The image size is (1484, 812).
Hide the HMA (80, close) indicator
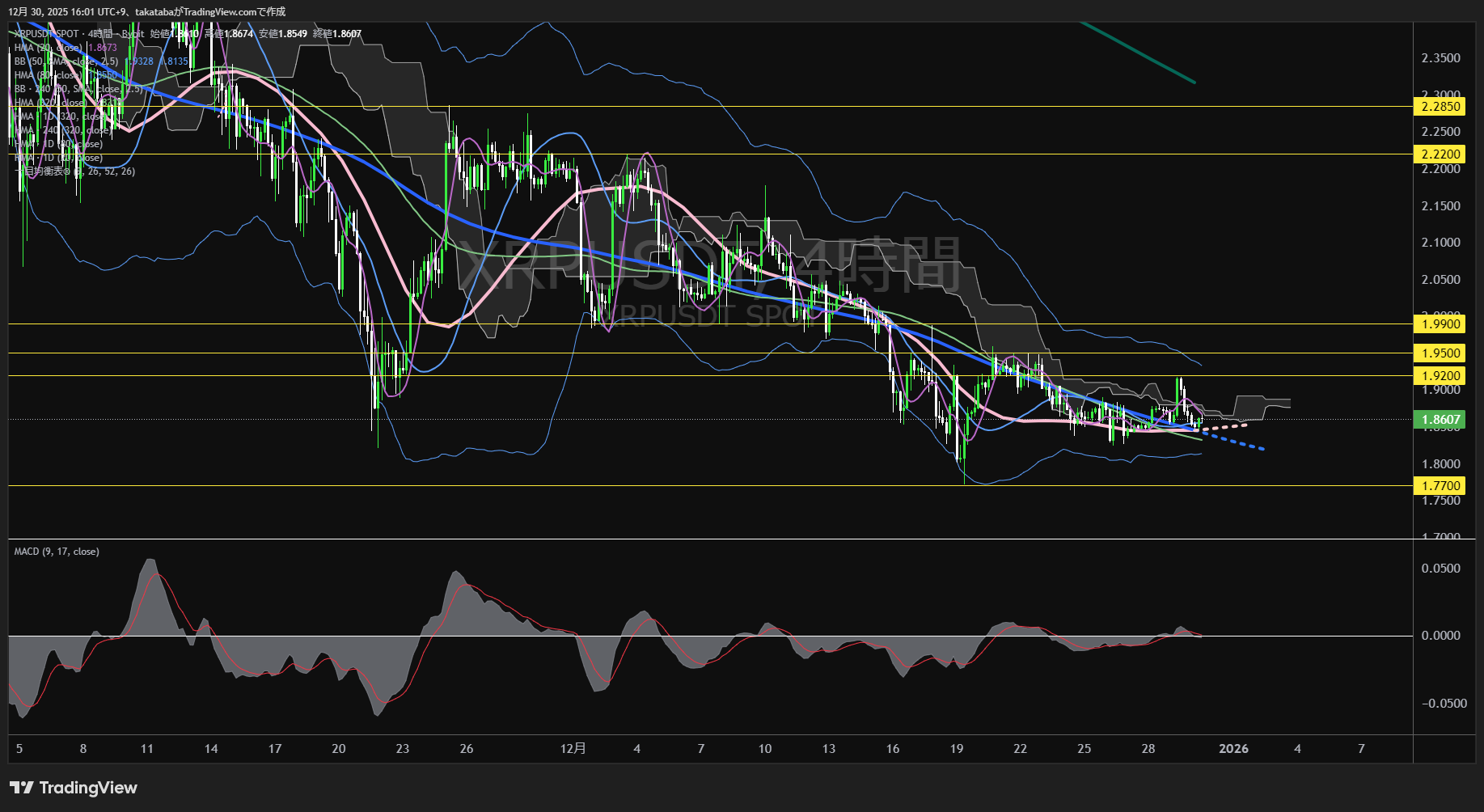click(49, 75)
